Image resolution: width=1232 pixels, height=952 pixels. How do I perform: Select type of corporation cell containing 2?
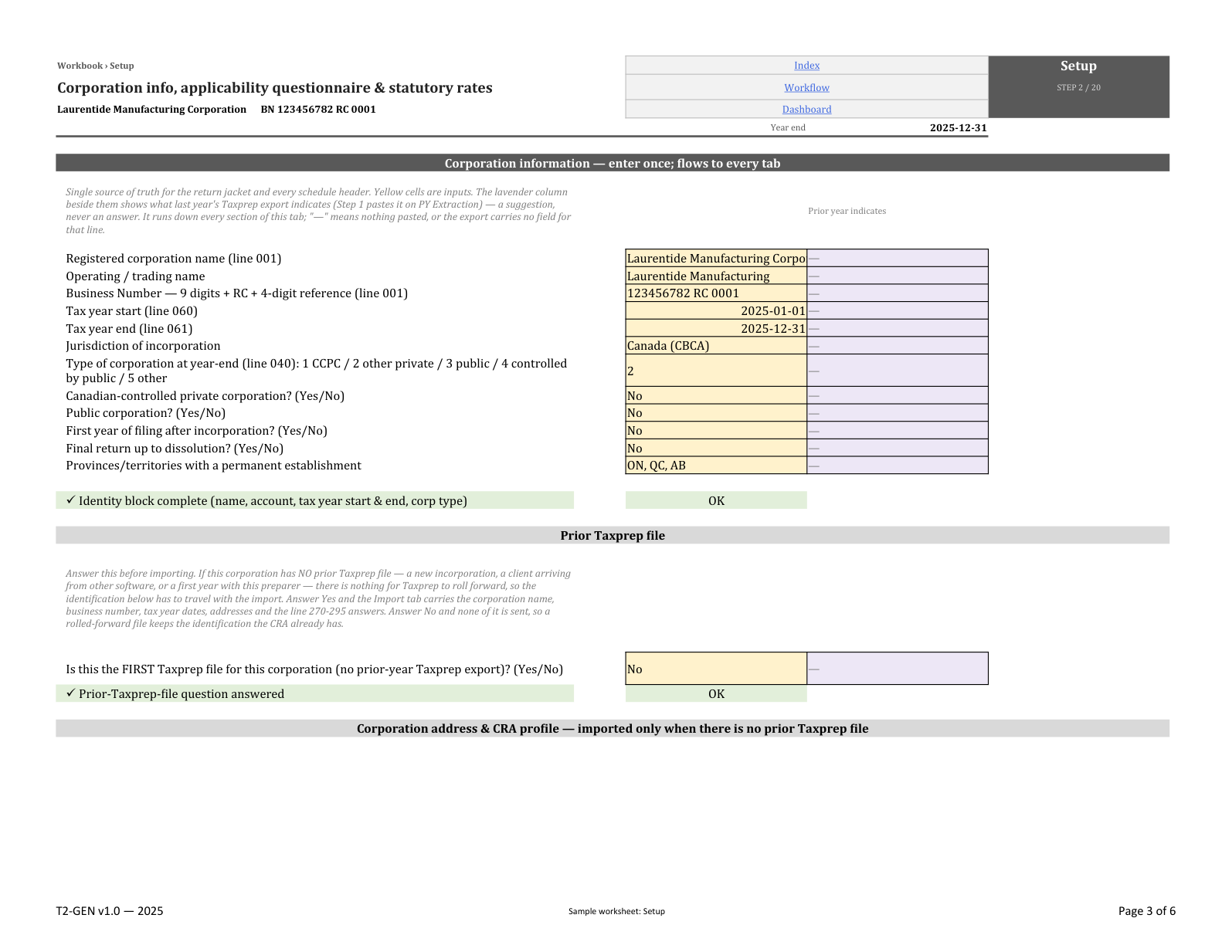[x=716, y=371]
